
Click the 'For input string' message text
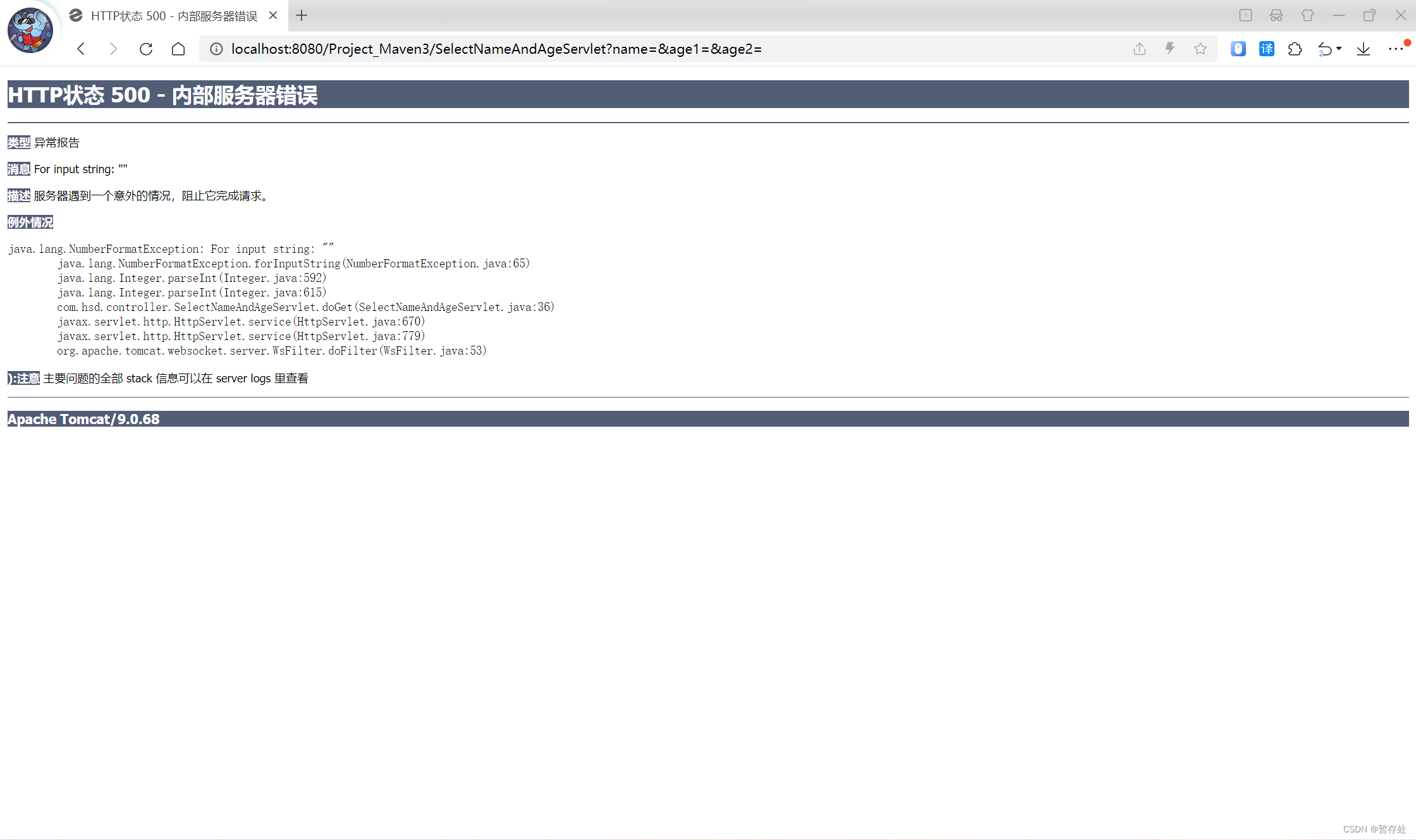[x=80, y=169]
